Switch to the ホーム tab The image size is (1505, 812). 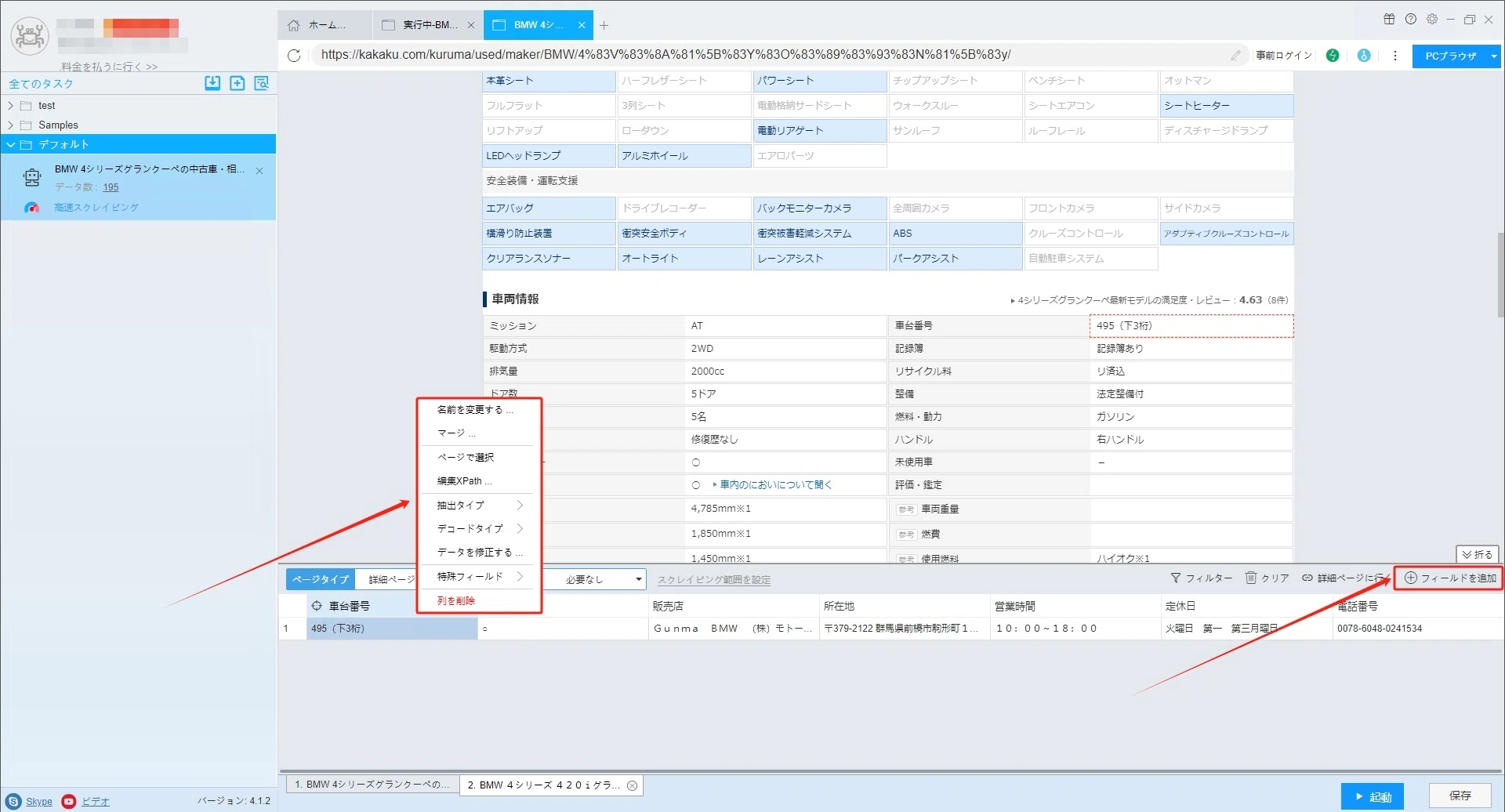pyautogui.click(x=325, y=25)
